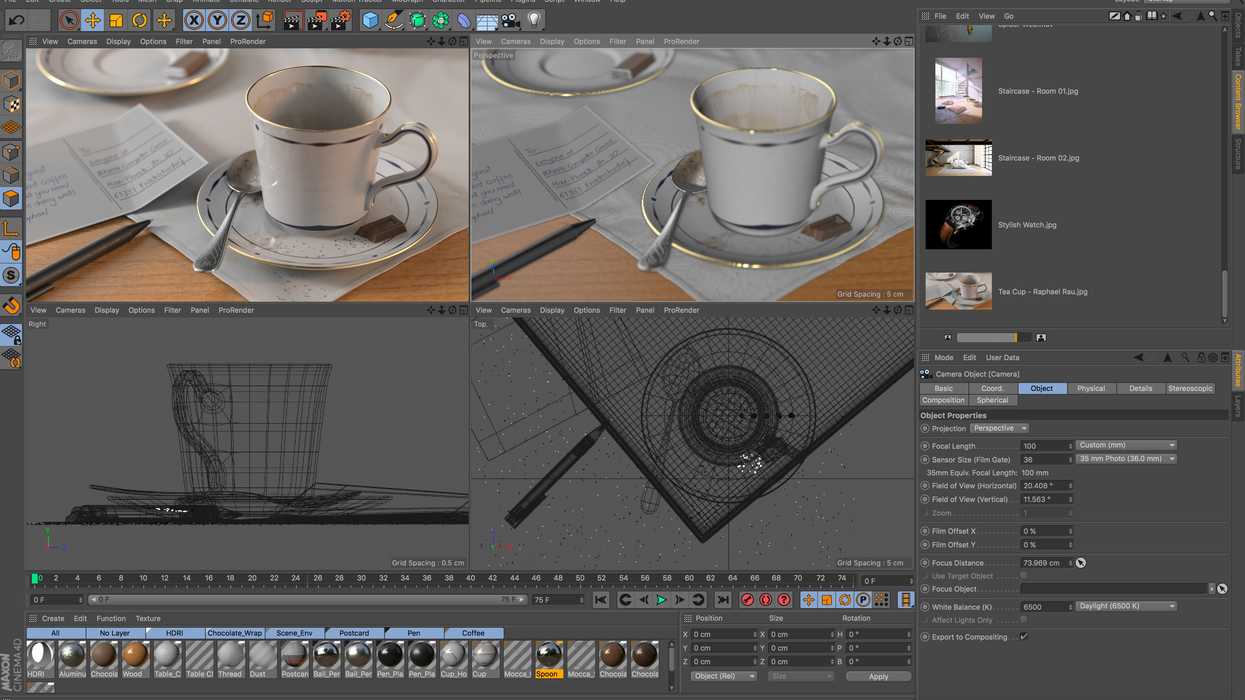Toggle Autokeying red button
This screenshot has height=700, width=1245.
766,600
